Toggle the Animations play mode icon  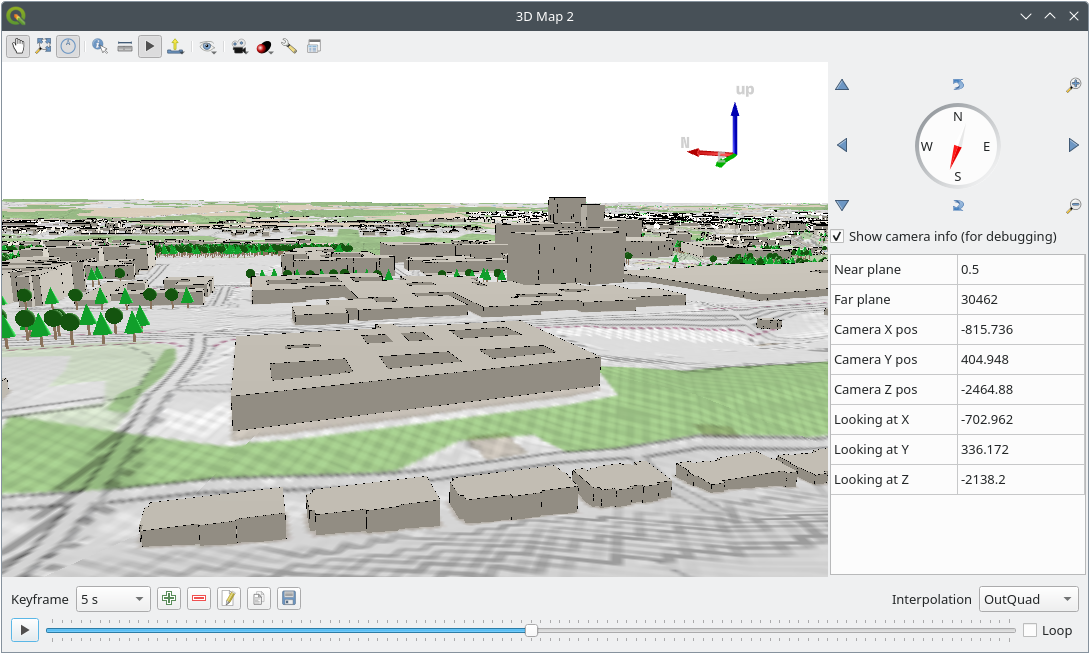(x=150, y=46)
